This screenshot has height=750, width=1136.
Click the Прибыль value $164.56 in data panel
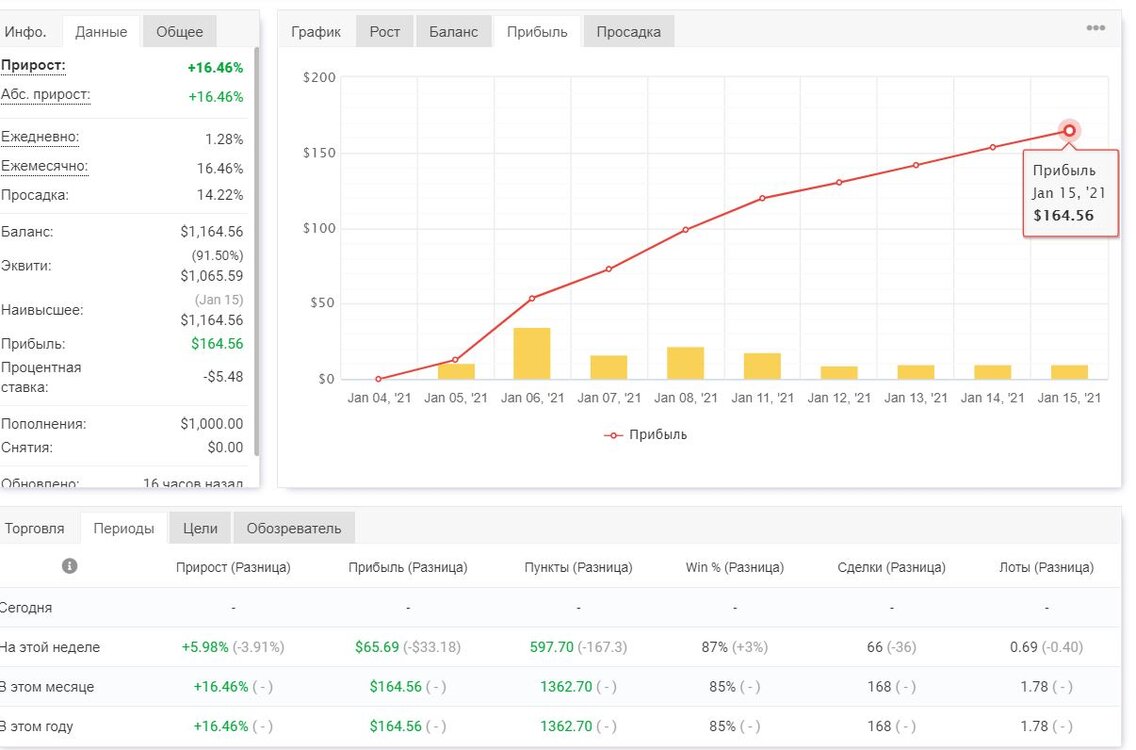tap(217, 343)
